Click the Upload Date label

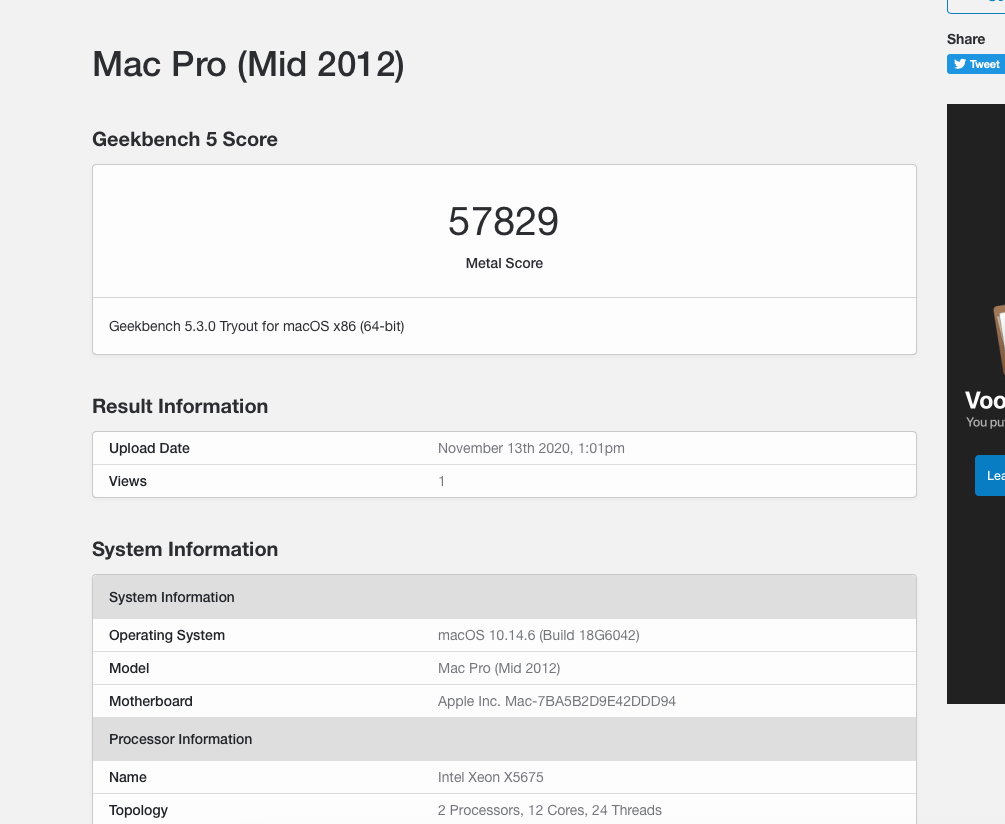pos(149,449)
